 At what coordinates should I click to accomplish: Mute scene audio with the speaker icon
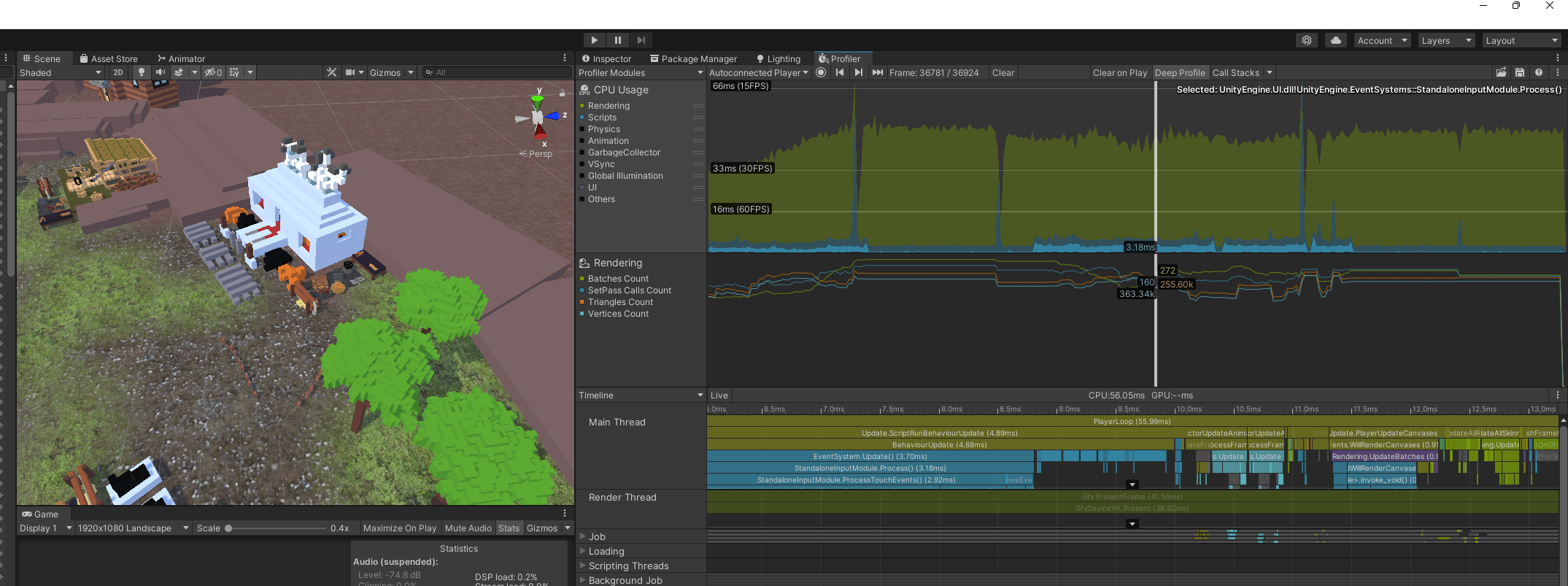click(x=160, y=72)
